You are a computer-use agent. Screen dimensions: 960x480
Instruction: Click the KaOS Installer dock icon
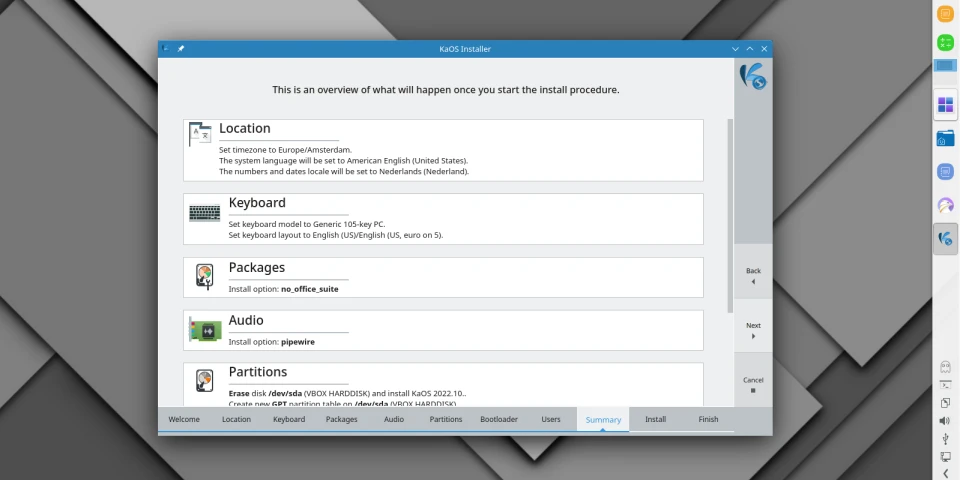(x=945, y=239)
